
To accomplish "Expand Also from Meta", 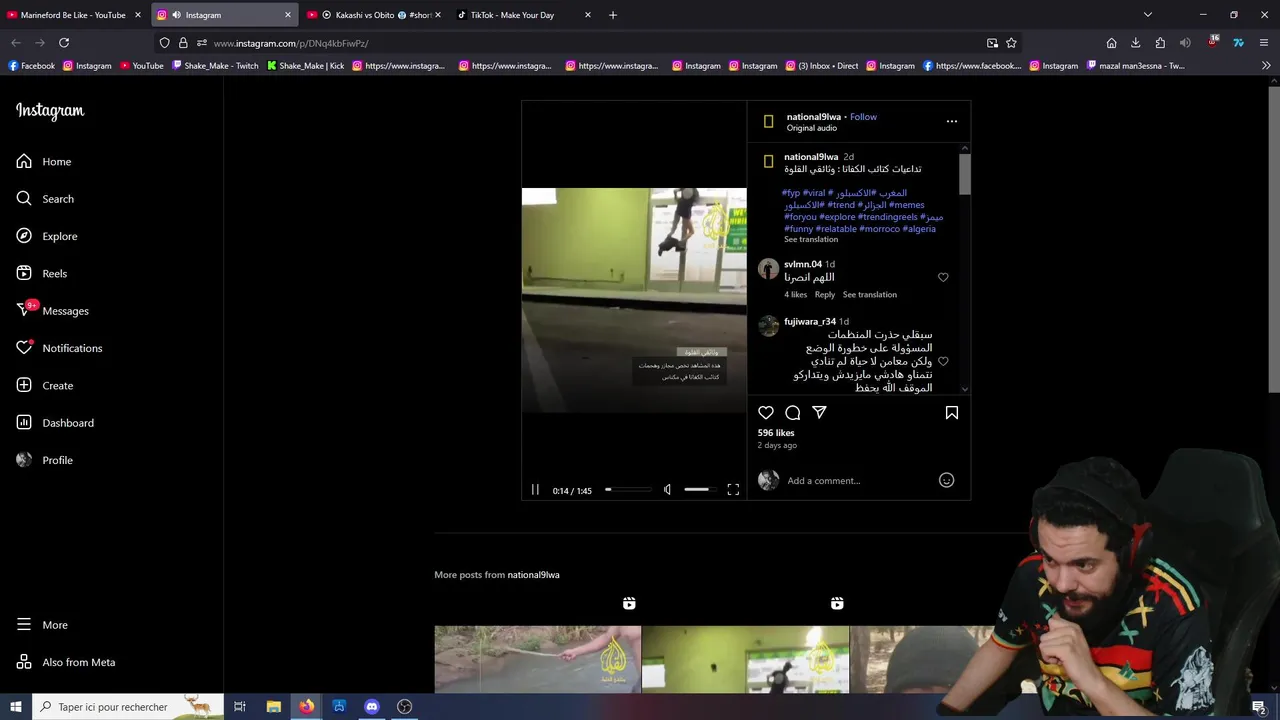I will [66, 662].
